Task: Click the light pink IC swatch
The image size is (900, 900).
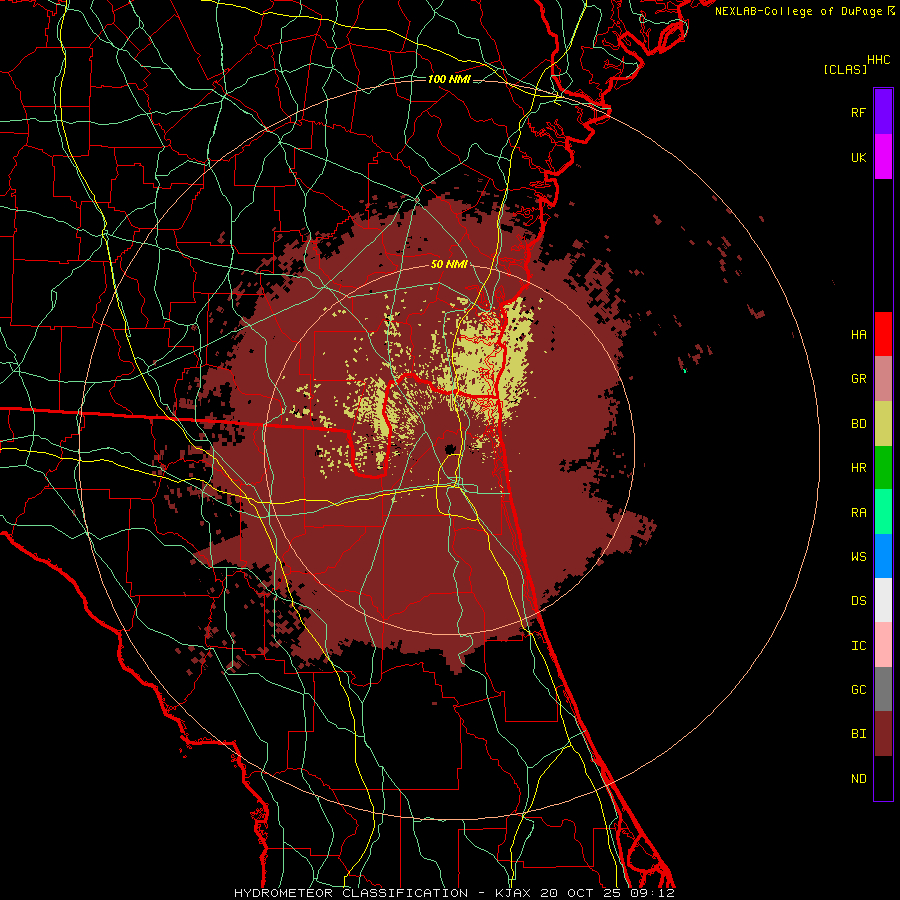Action: [x=883, y=645]
